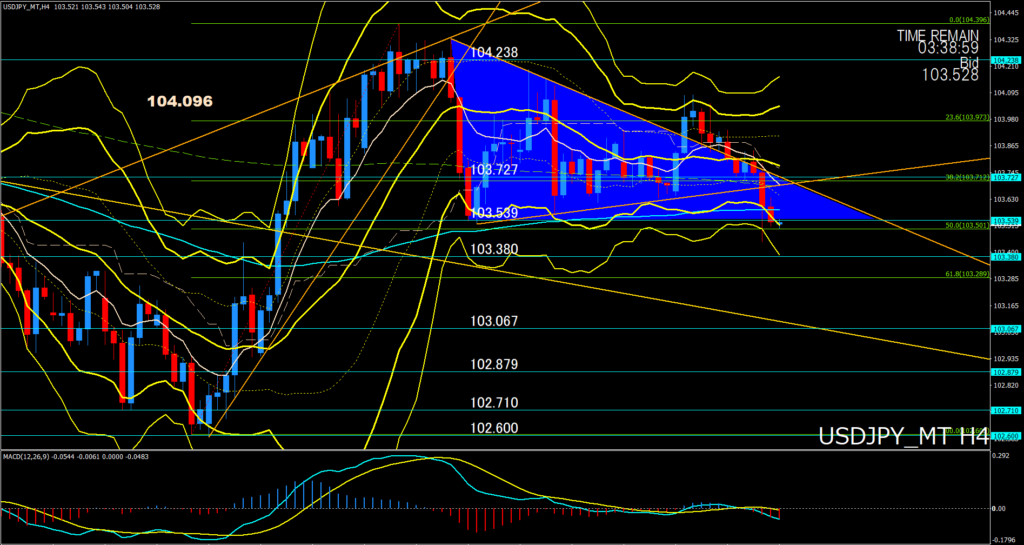1024x545 pixels.
Task: Click the USDJPY_MT,H4 header quote text
Action: coord(83,6)
